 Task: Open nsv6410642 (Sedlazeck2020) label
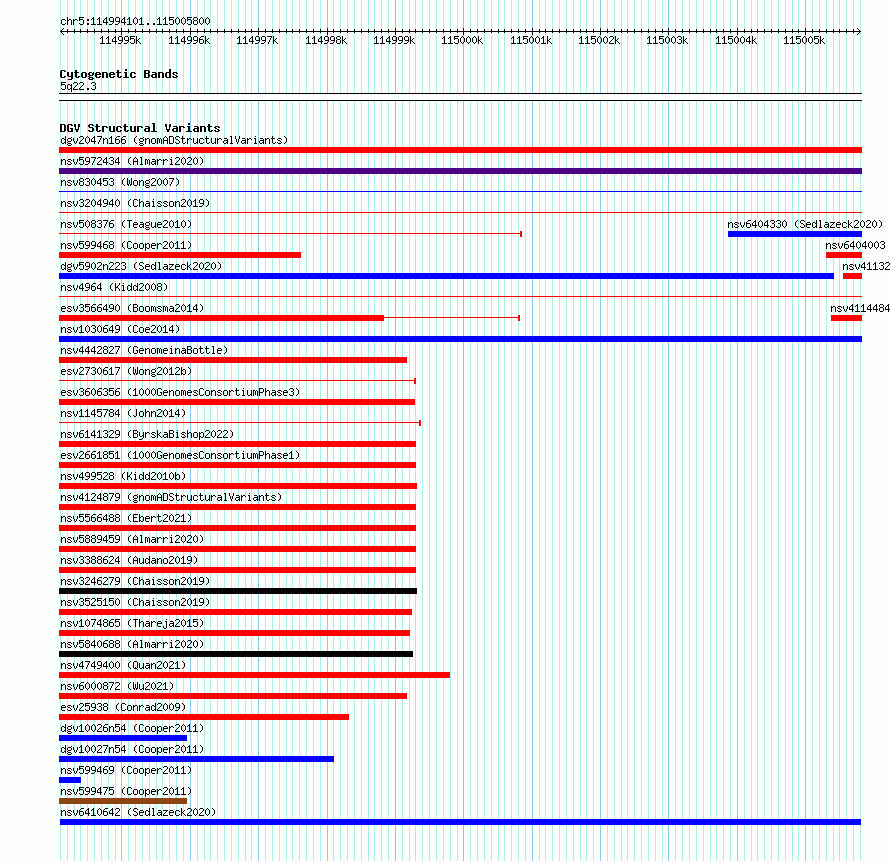[138, 812]
